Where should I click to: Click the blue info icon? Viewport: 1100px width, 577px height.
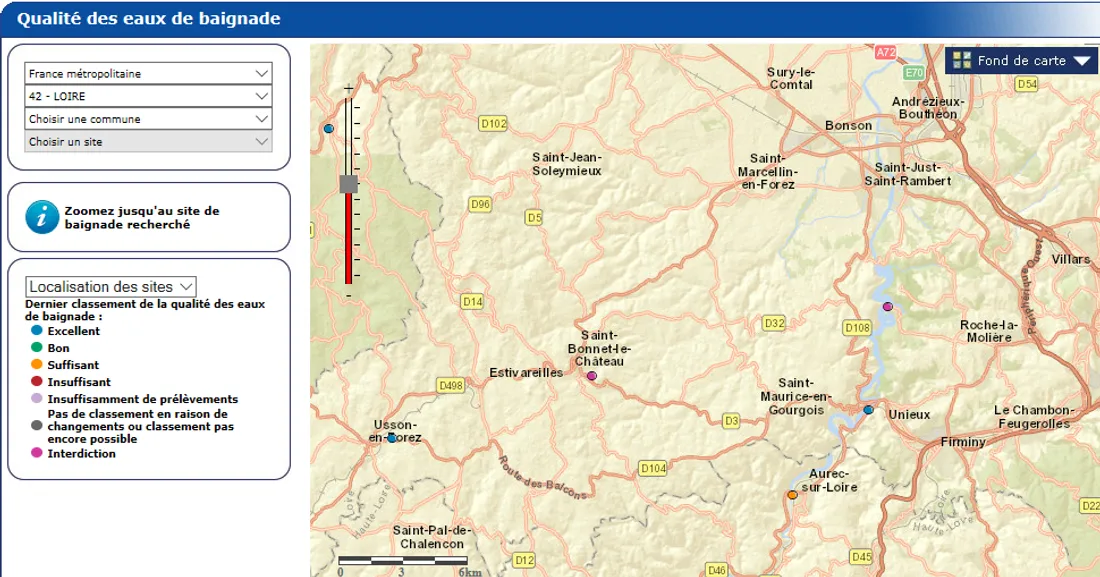(42, 217)
